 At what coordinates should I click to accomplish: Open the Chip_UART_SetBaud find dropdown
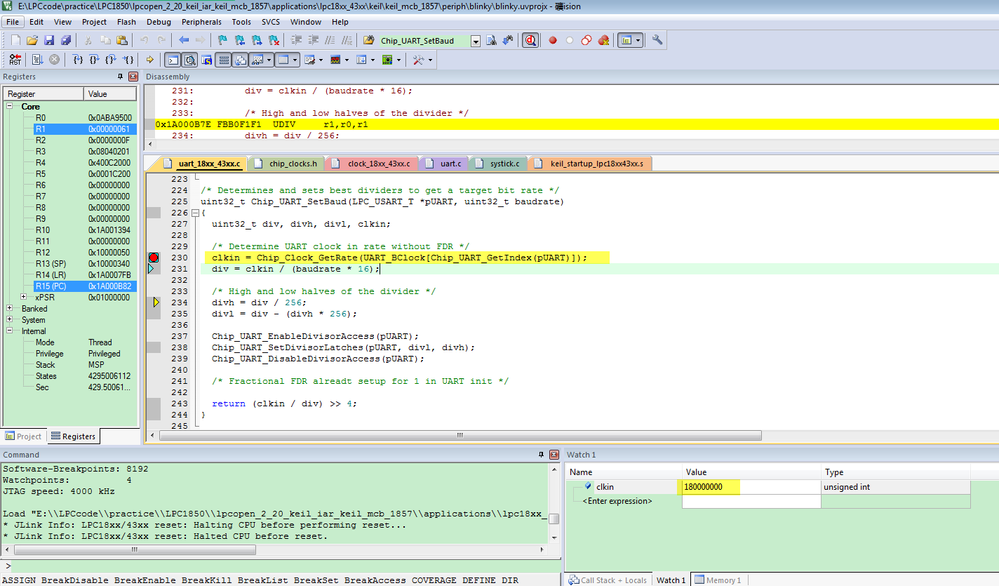[x=475, y=40]
